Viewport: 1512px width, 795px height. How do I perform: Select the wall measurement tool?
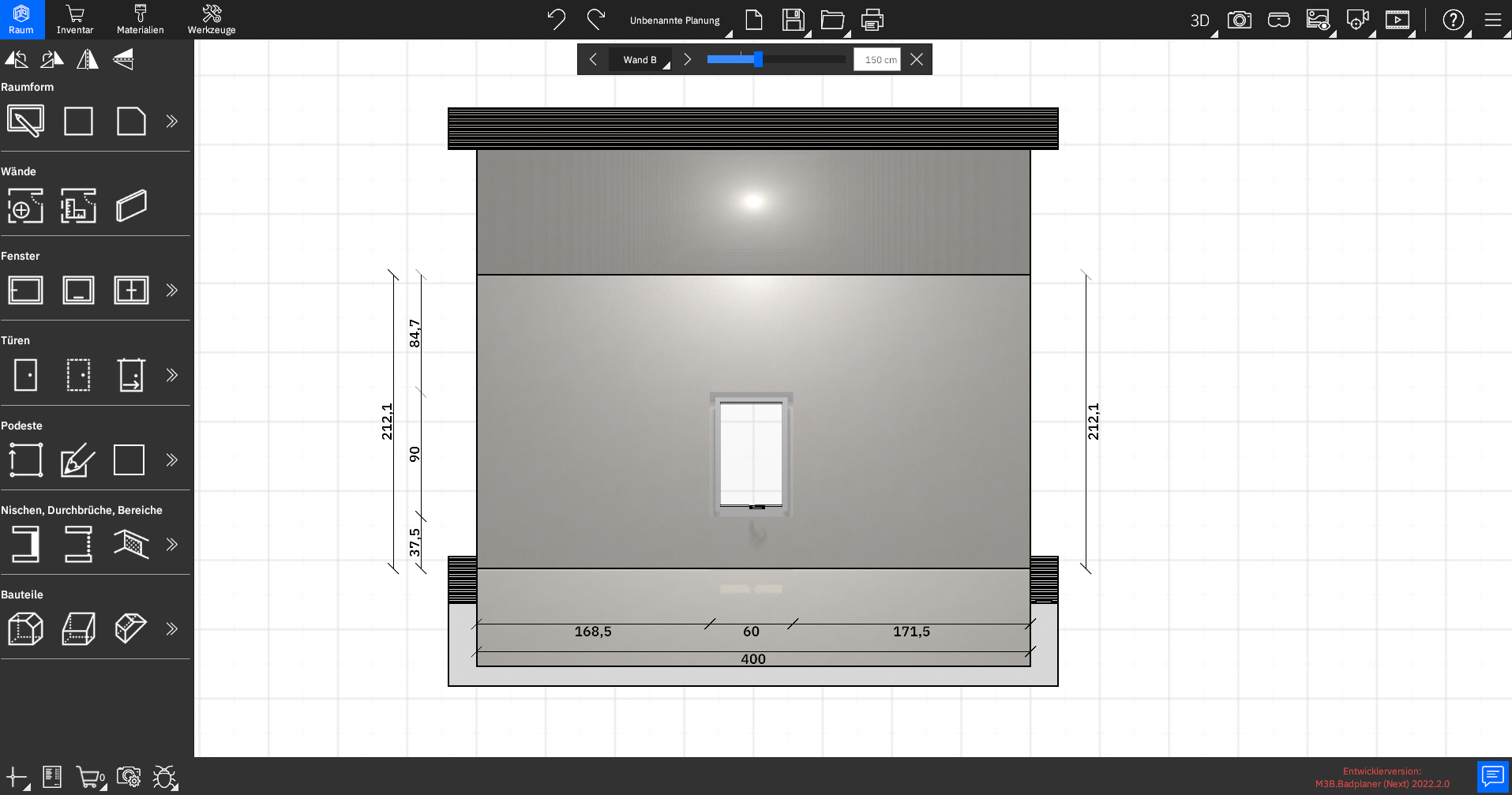point(78,206)
